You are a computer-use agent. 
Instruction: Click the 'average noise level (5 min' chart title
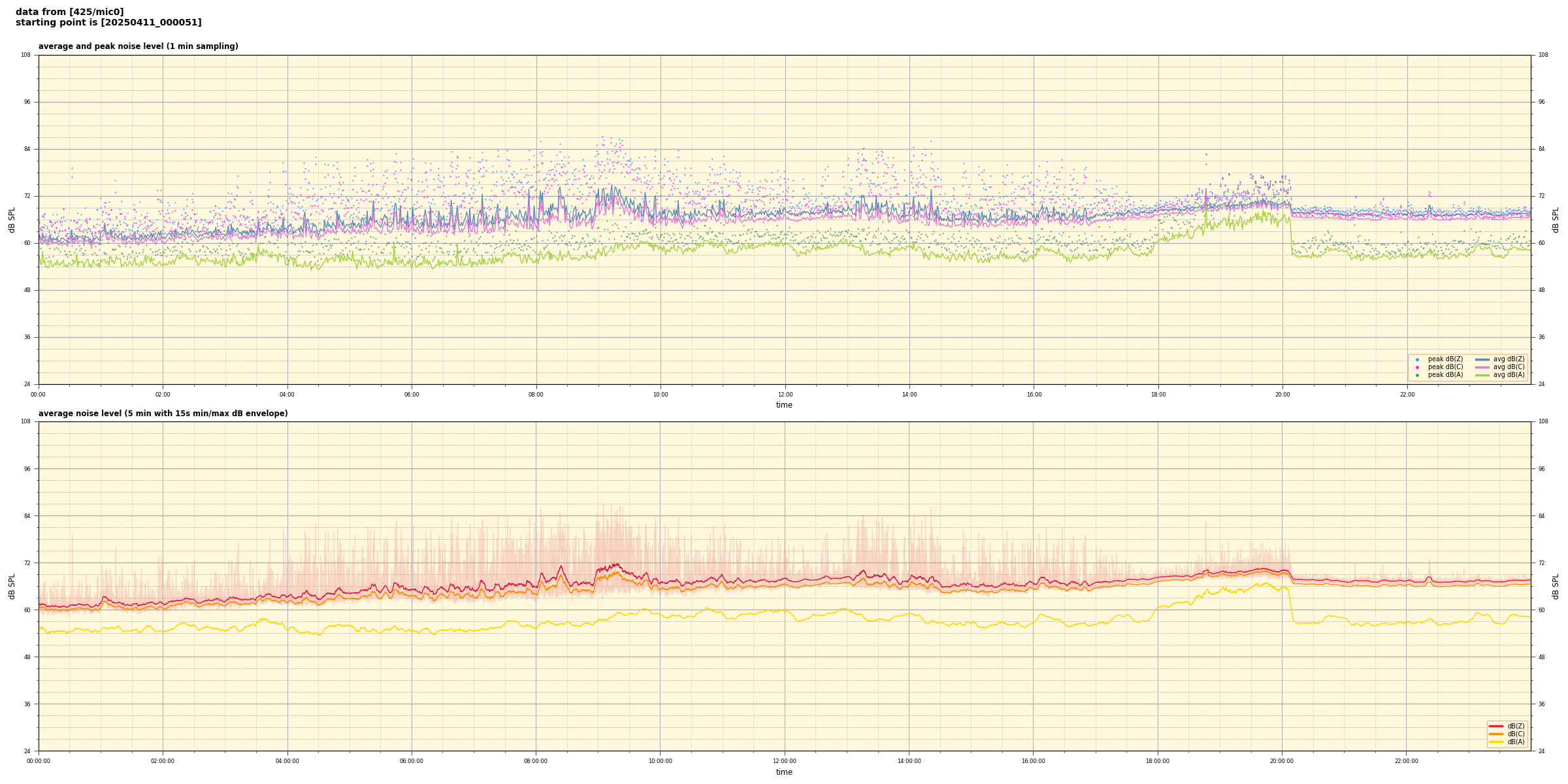click(163, 414)
